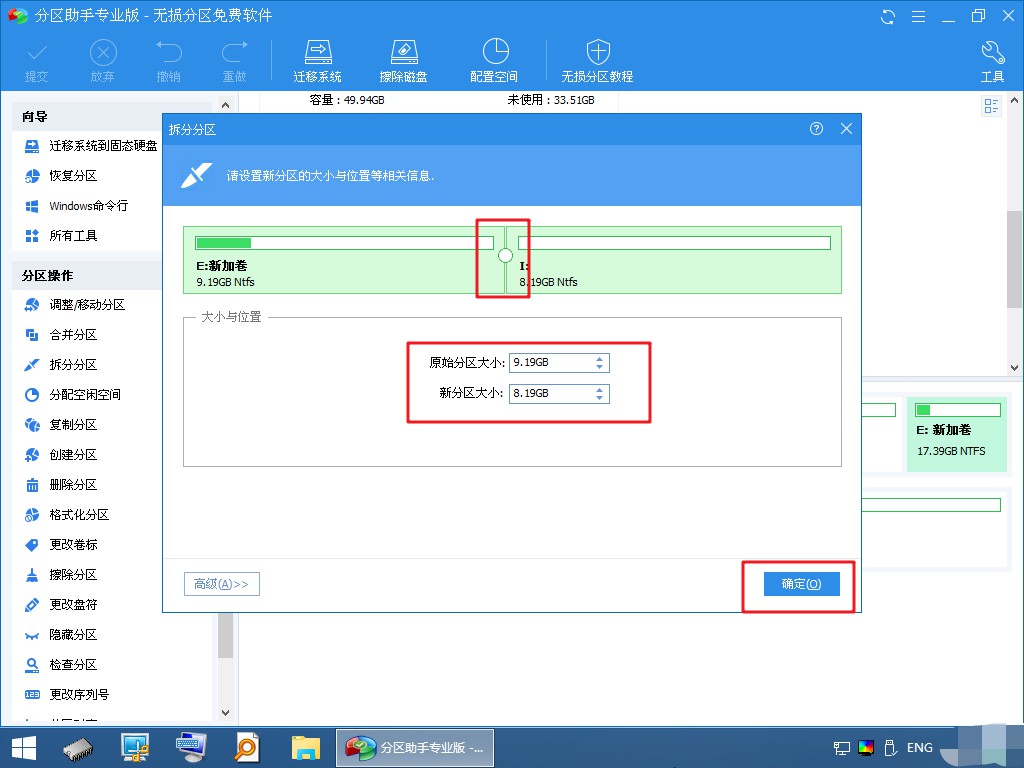Click the refresh icon in title bar
Viewport: 1024px width, 768px height.
point(888,16)
